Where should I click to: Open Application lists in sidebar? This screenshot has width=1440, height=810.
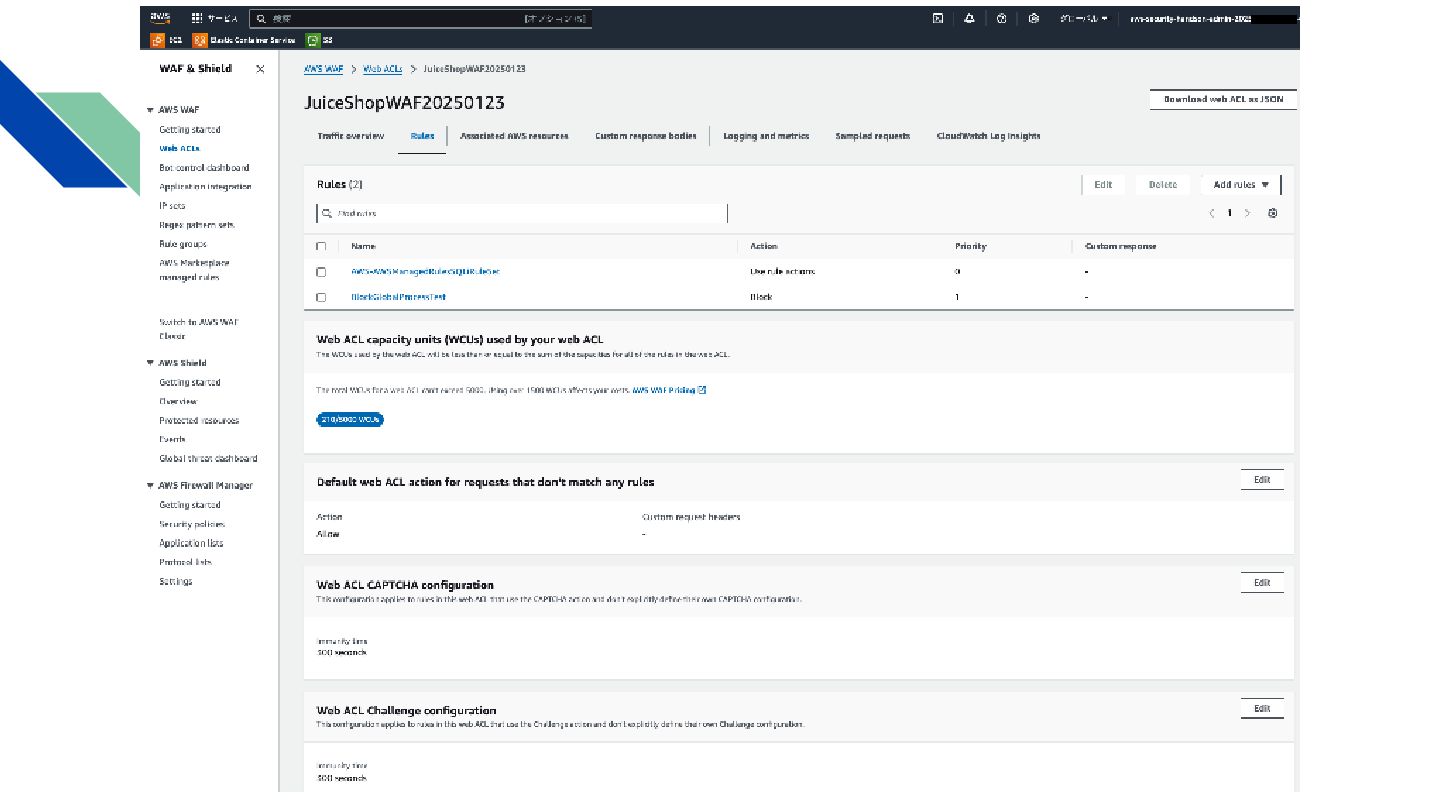point(191,544)
